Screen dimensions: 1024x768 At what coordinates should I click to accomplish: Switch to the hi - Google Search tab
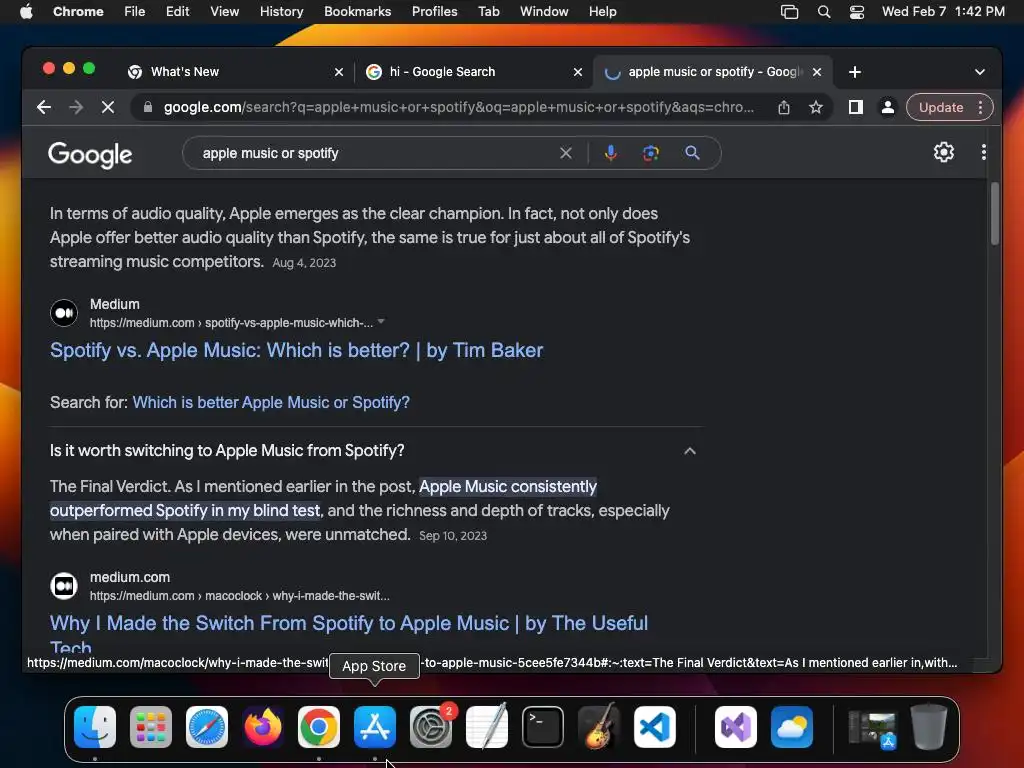click(x=474, y=72)
